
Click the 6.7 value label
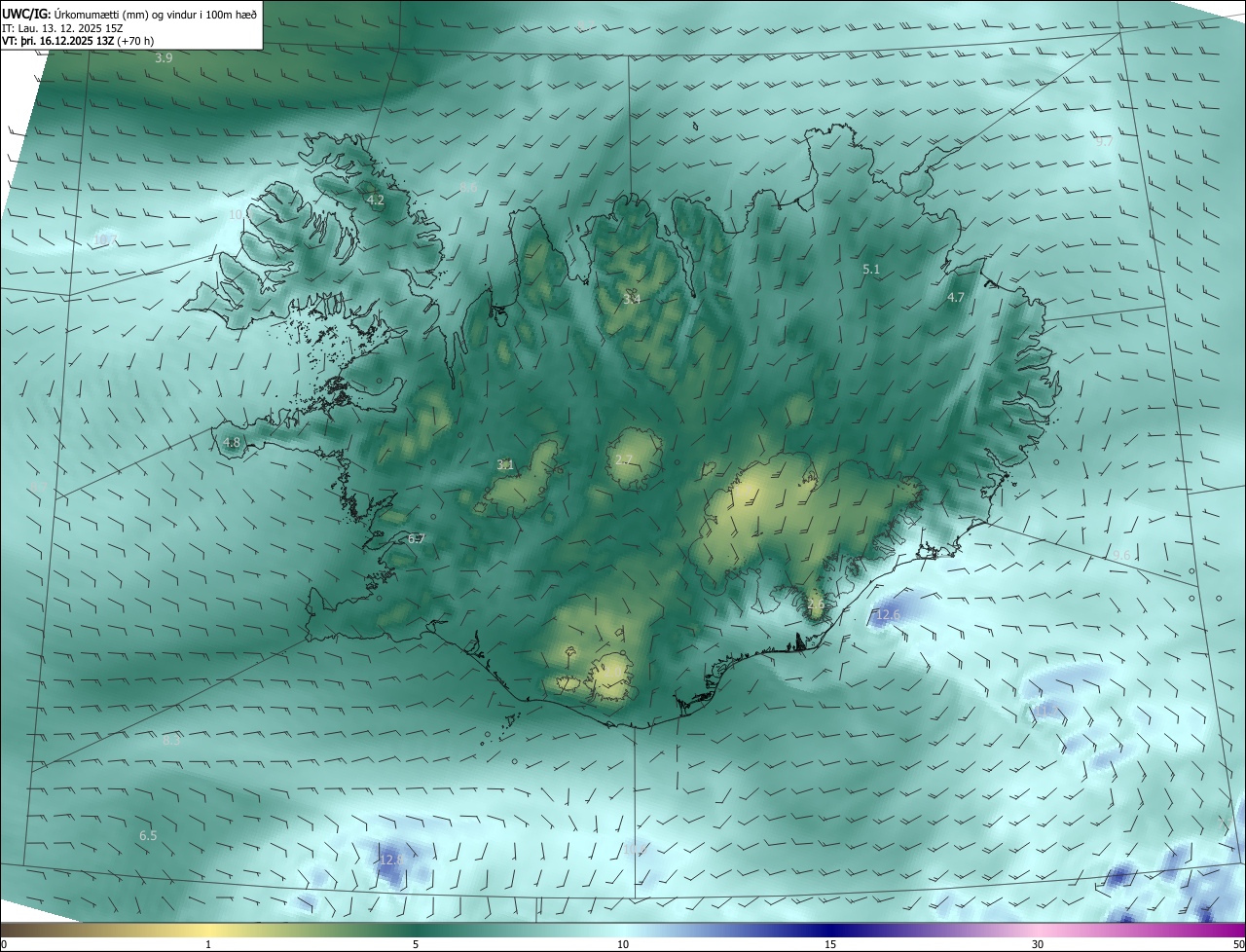click(417, 539)
